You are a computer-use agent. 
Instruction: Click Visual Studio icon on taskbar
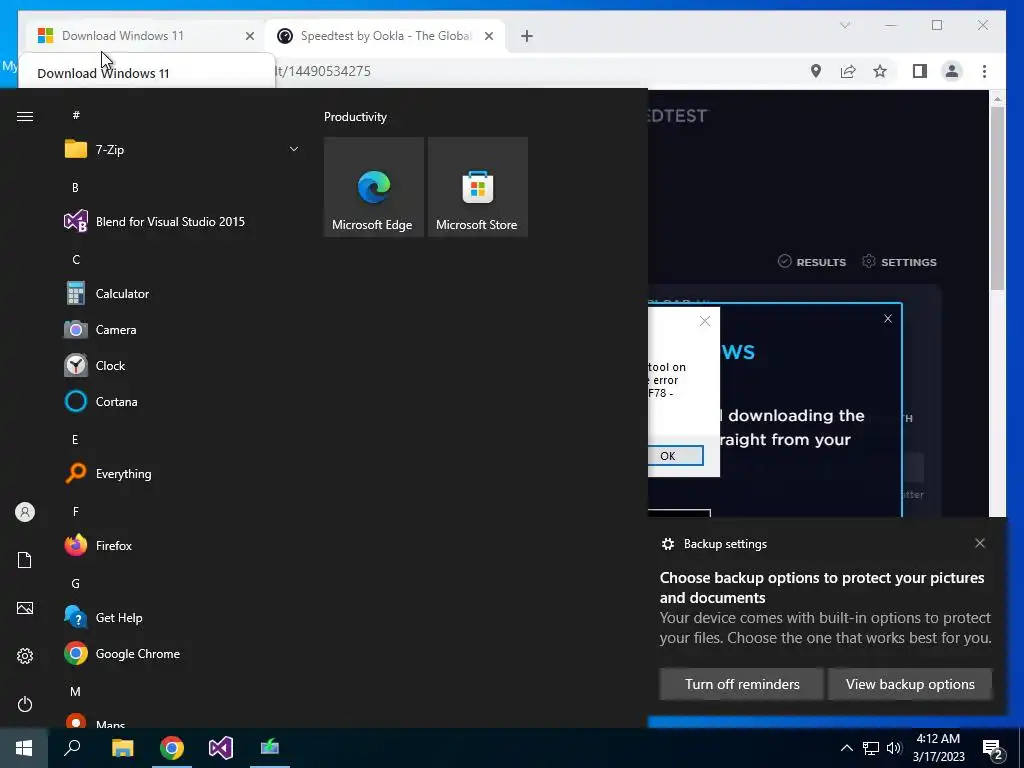(x=221, y=748)
